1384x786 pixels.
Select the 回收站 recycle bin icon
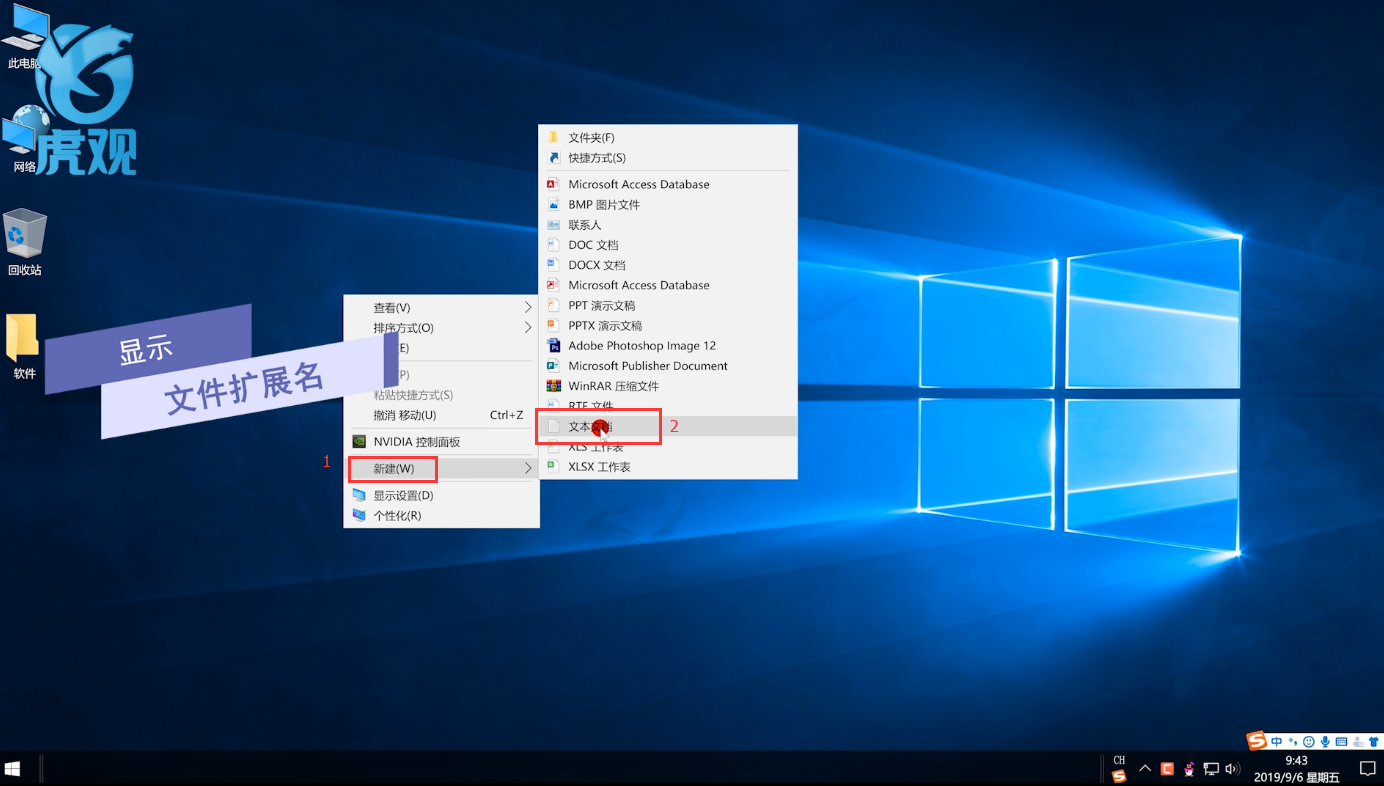coord(24,243)
